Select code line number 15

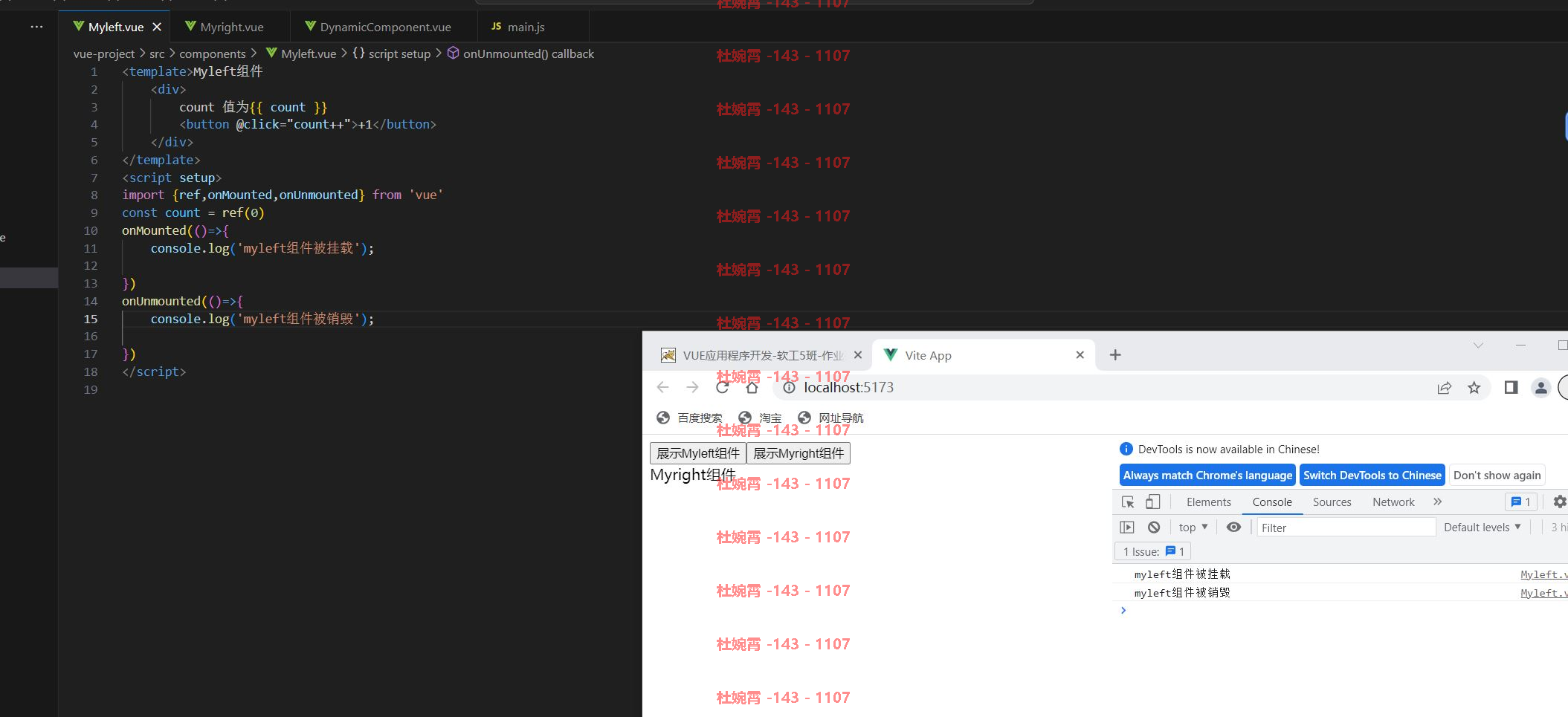(x=90, y=319)
